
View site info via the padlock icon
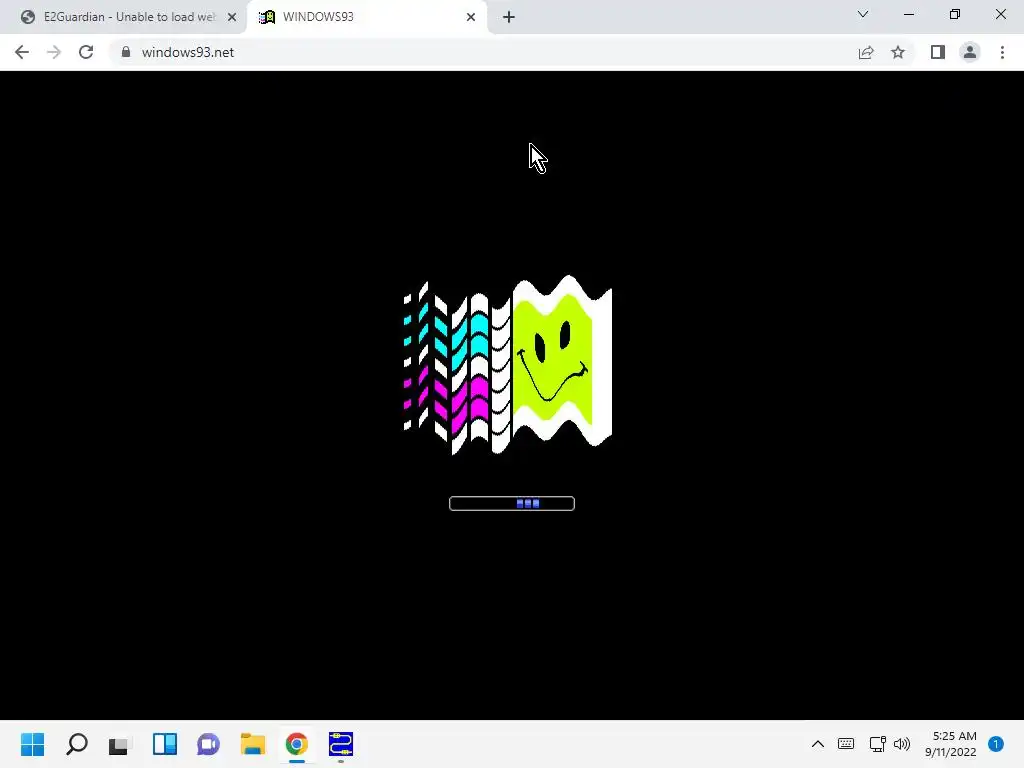126,52
